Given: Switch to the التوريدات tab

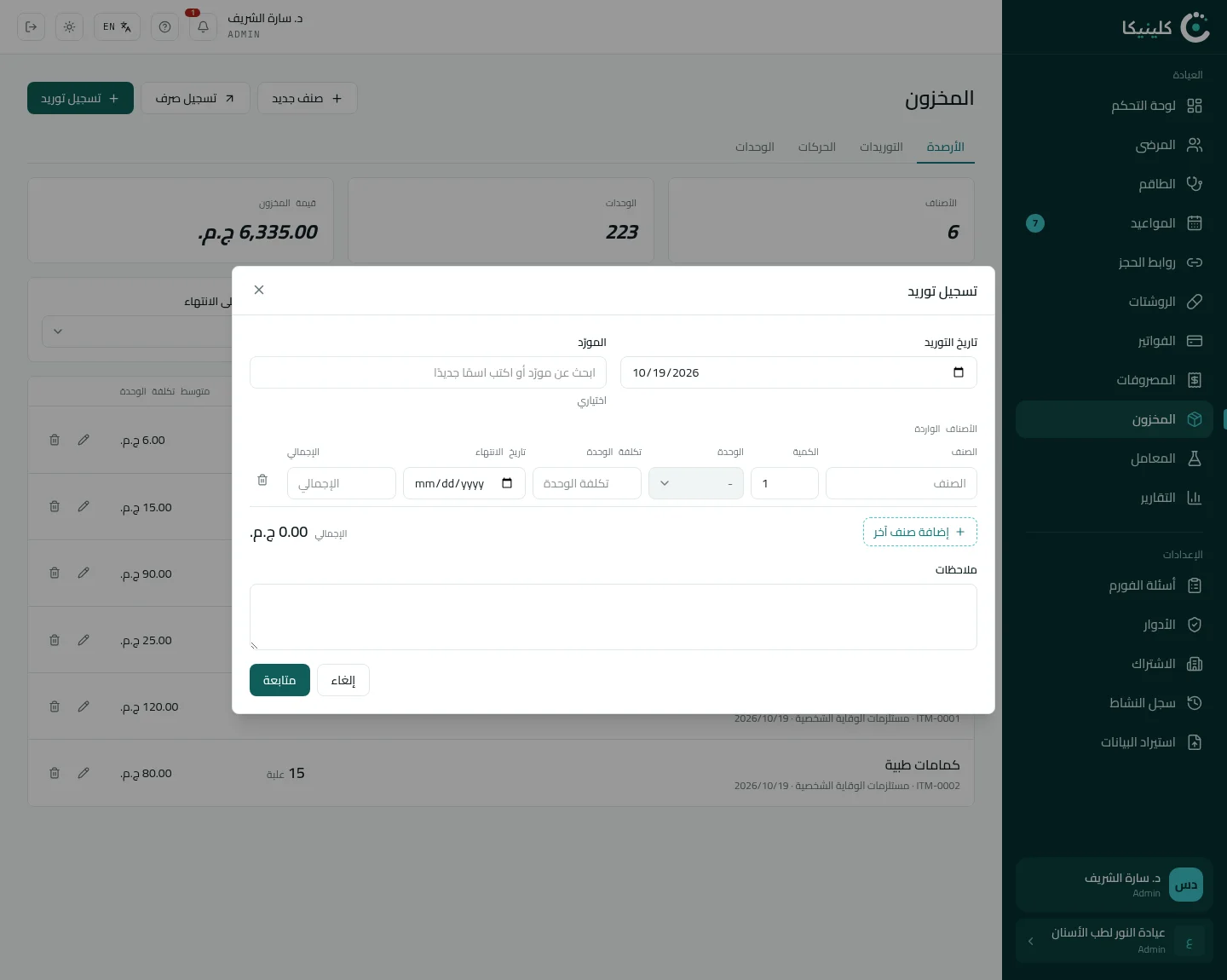Looking at the screenshot, I should (x=881, y=147).
